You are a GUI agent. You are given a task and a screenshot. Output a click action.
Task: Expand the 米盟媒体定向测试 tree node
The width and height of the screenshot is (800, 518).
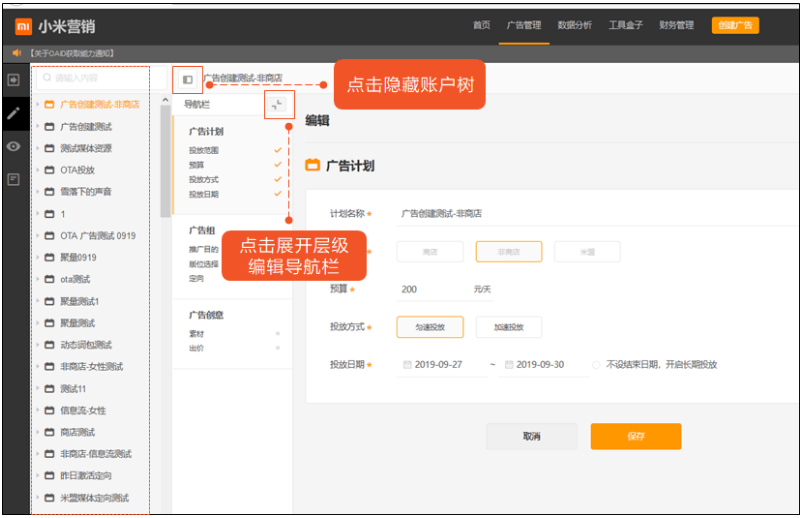click(38, 498)
